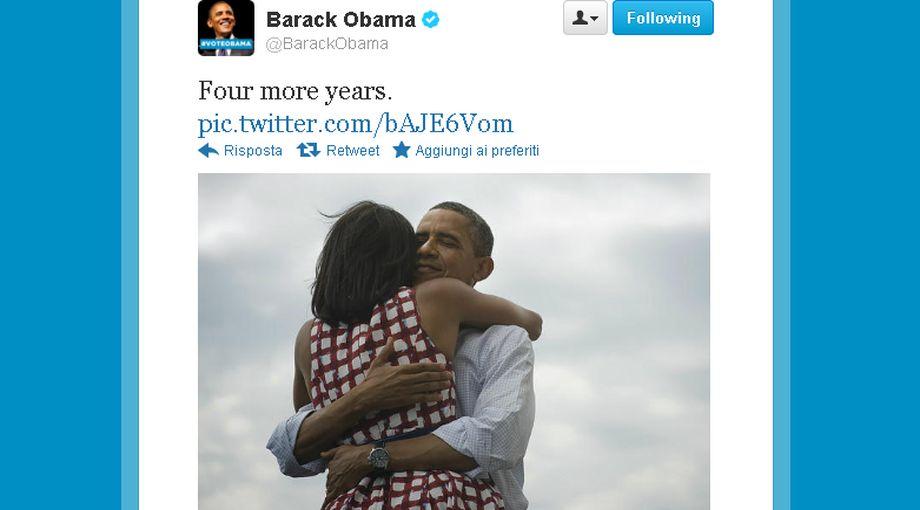
Task: Open the pic.twitter.com/bAJE6Vom link
Action: tap(356, 123)
